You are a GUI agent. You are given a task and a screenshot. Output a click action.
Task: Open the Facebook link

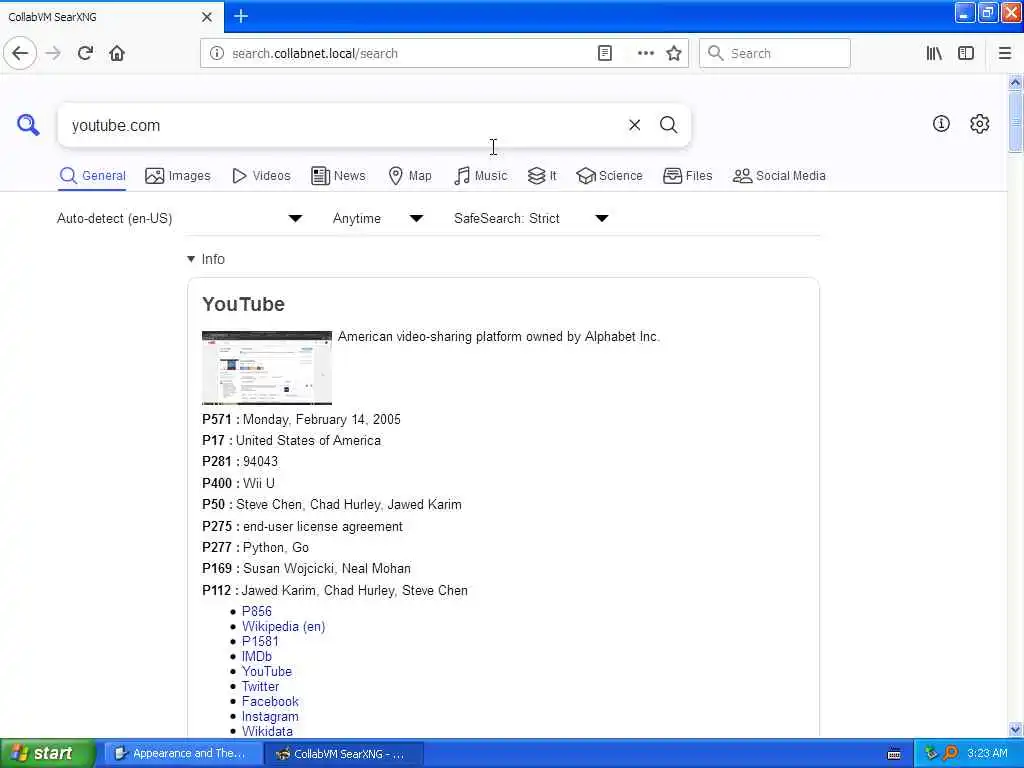click(x=270, y=701)
